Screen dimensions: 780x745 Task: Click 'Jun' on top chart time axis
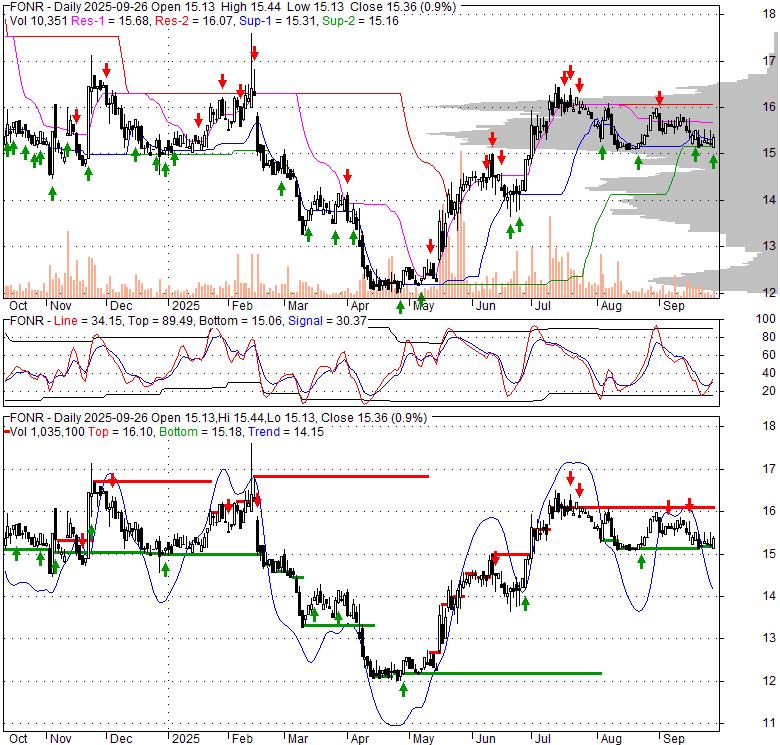[x=486, y=306]
